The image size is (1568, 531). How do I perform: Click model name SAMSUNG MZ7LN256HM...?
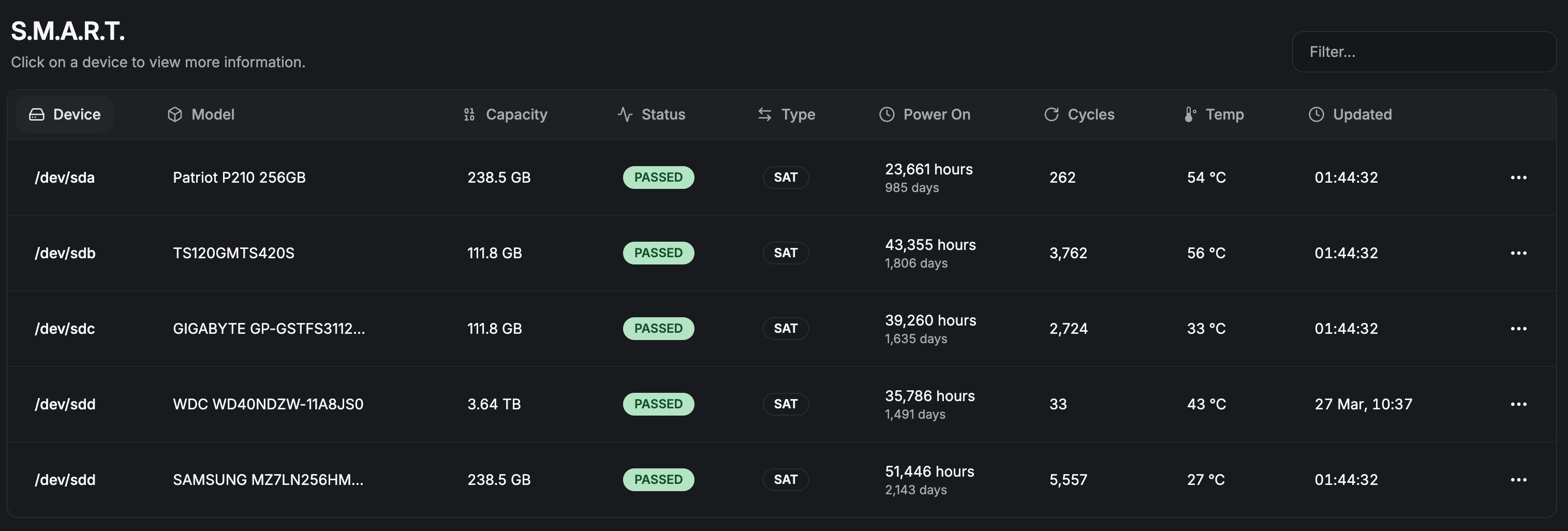coord(268,479)
